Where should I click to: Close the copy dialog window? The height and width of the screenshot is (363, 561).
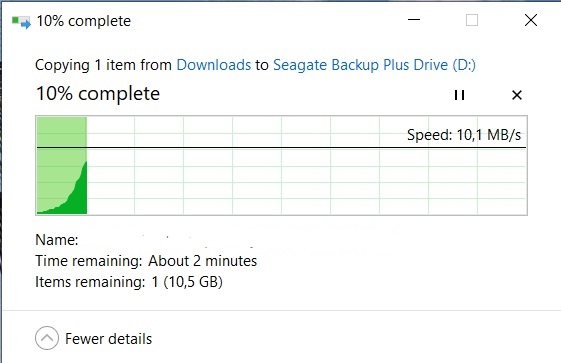531,20
